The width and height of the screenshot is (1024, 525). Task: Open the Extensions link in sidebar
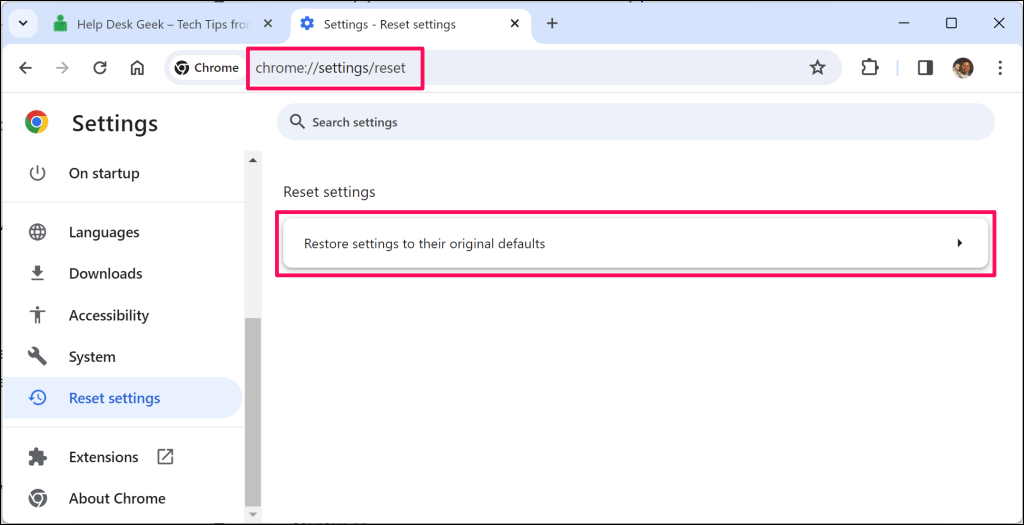(x=103, y=457)
